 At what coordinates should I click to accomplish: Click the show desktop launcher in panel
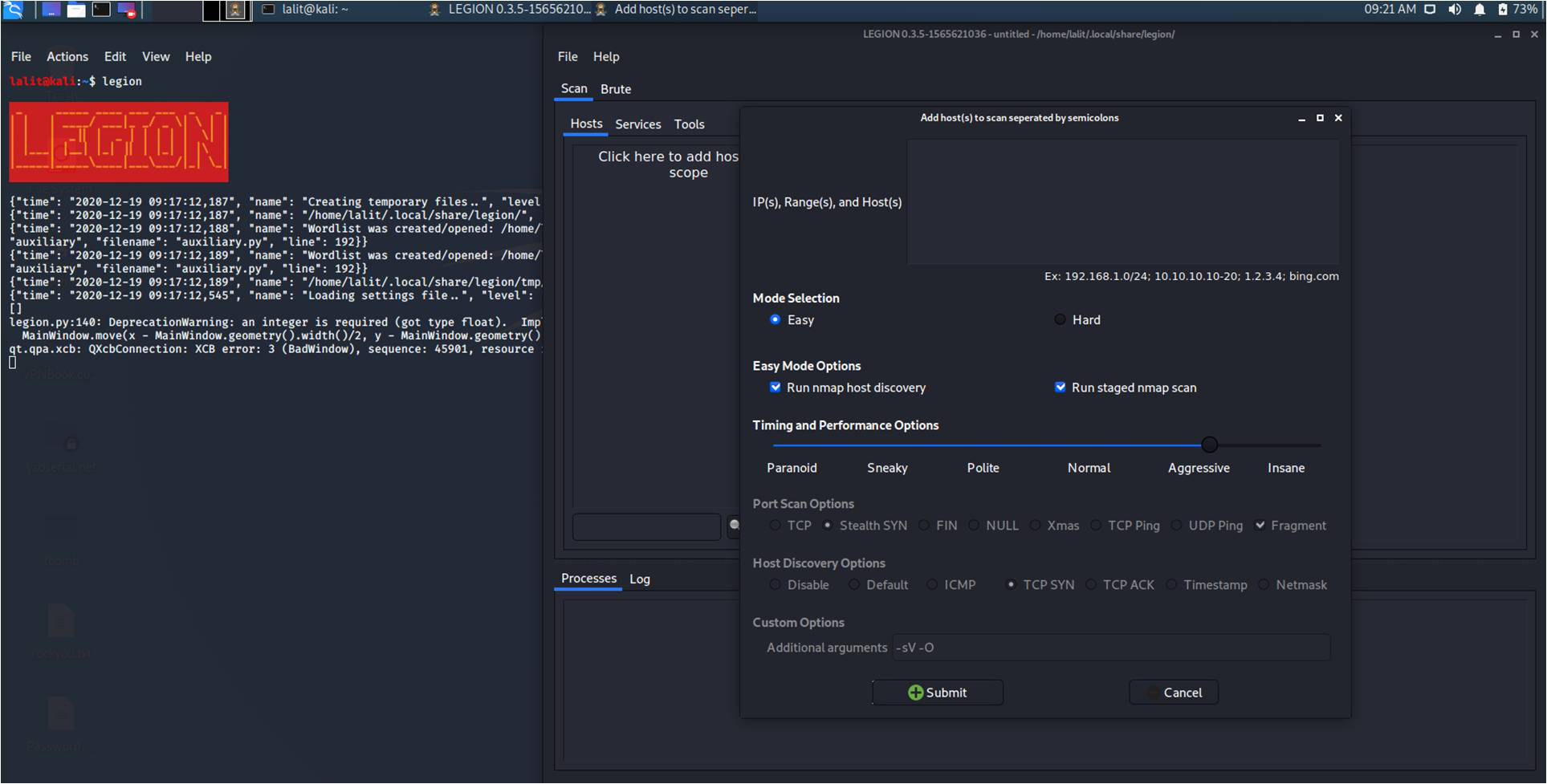click(51, 10)
